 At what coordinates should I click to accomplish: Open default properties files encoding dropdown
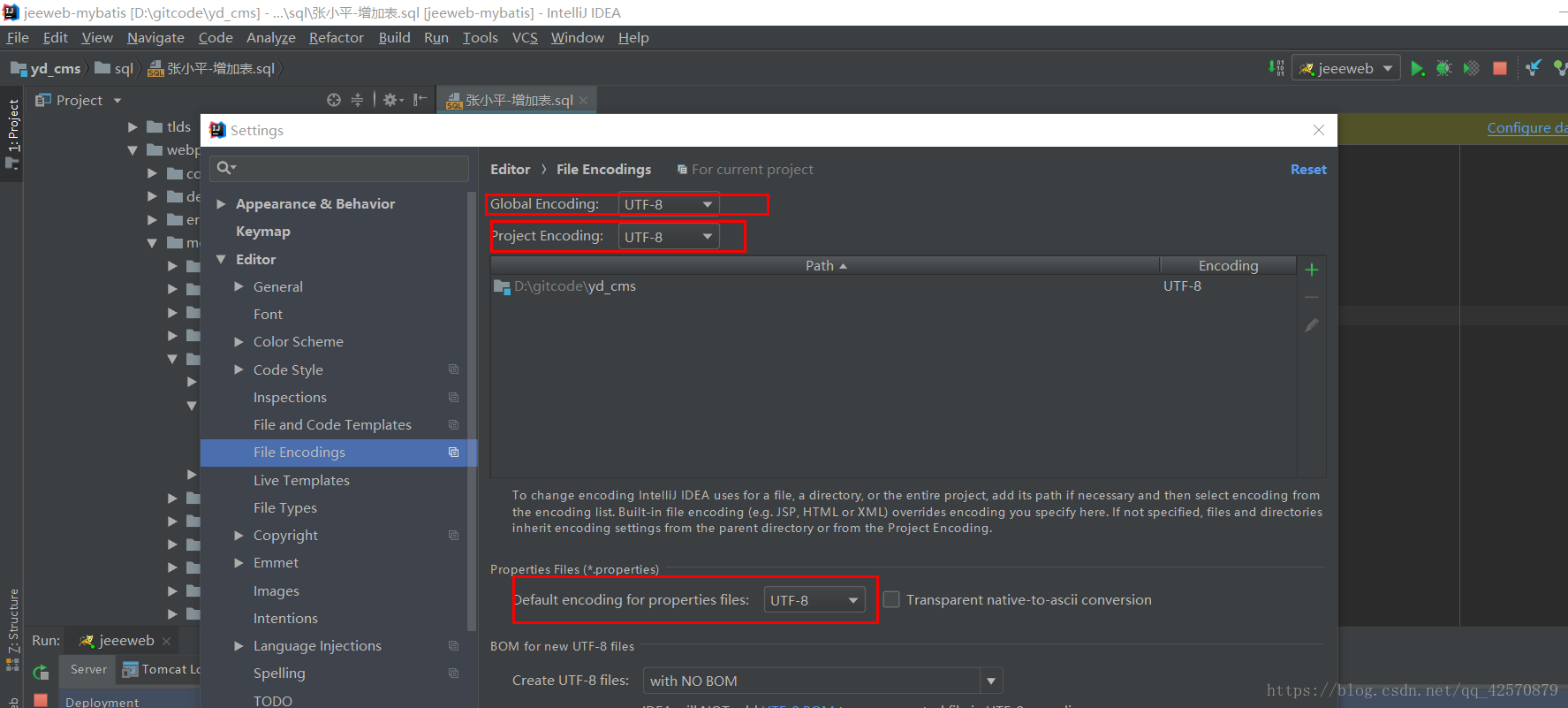click(814, 600)
